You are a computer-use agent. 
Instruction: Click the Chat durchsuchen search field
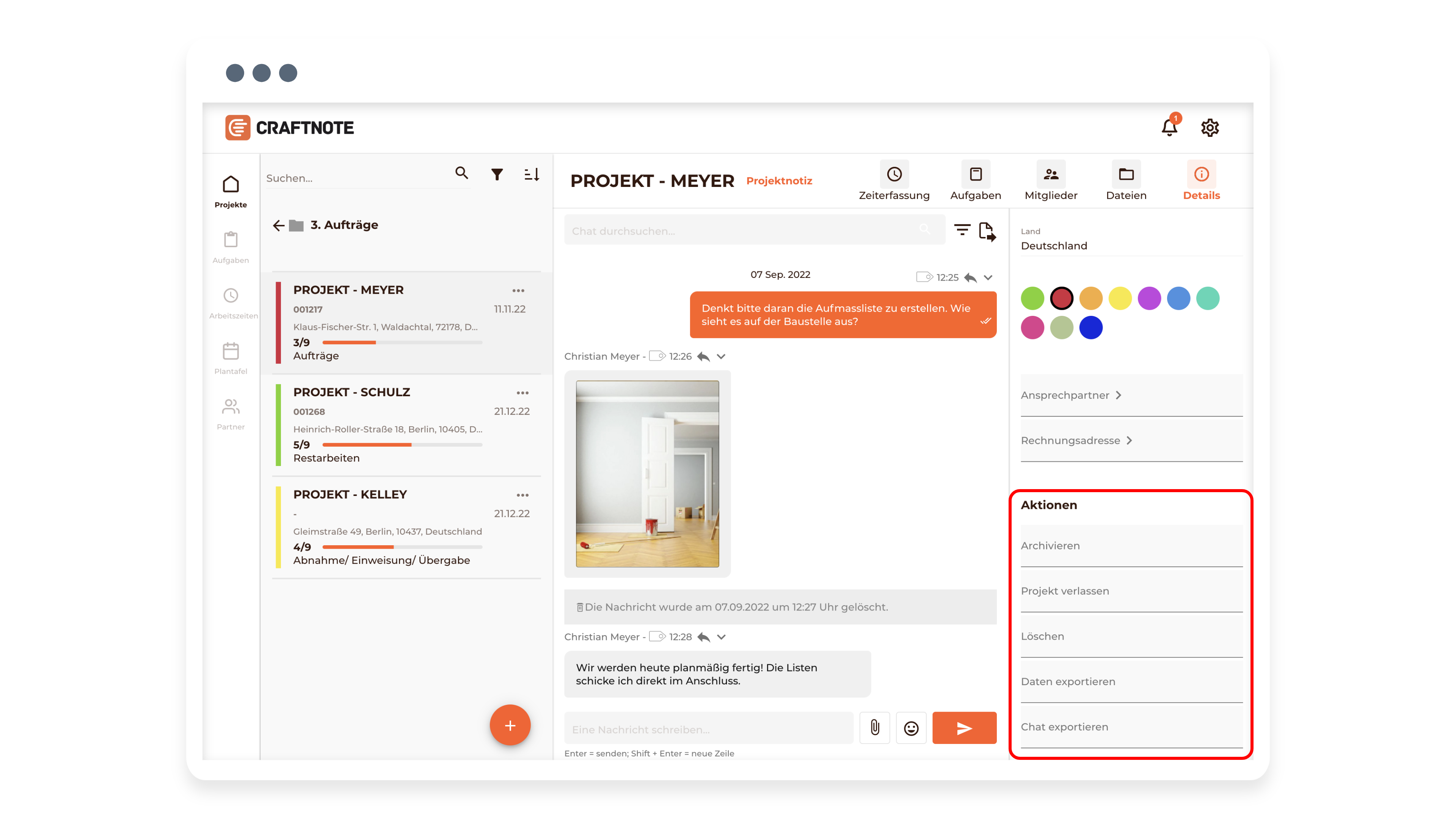click(x=741, y=231)
